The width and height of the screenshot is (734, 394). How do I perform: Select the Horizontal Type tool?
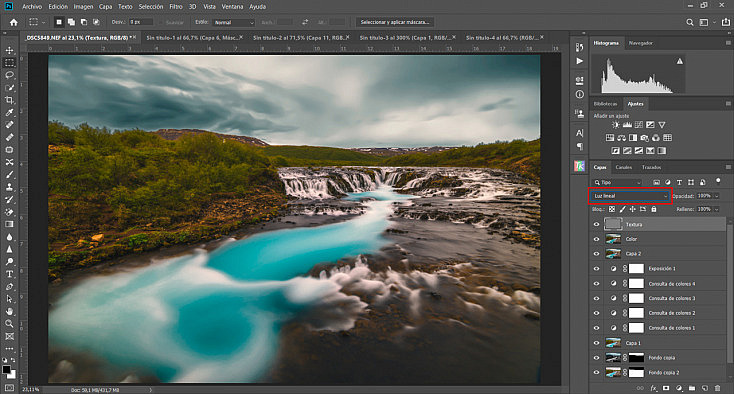[9, 274]
